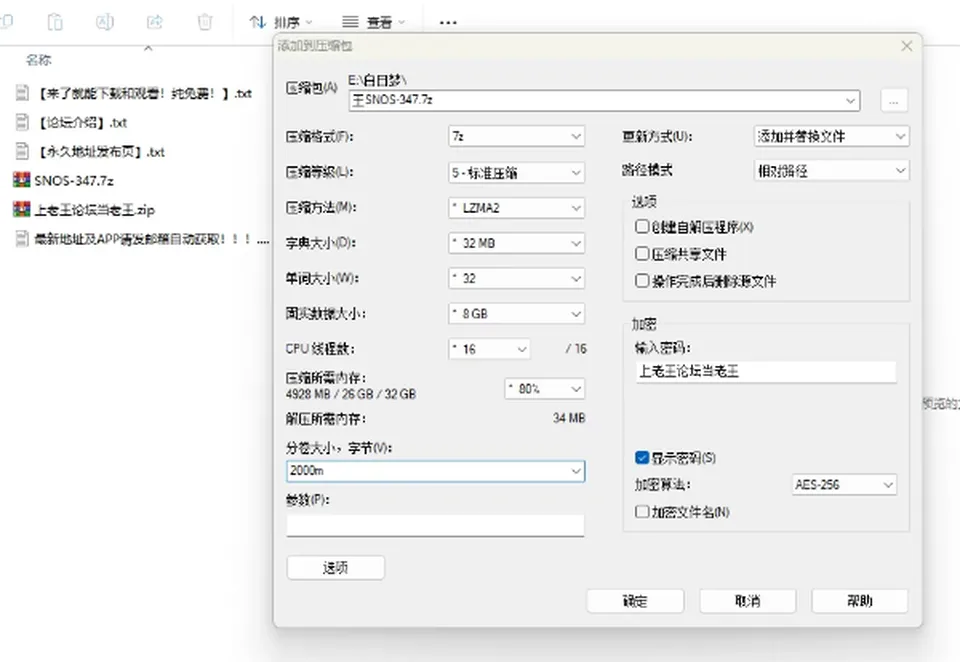960x662 pixels.
Task: Select the 【来了就能下载和观看！纯免费！】.txt file
Action: click(133, 93)
